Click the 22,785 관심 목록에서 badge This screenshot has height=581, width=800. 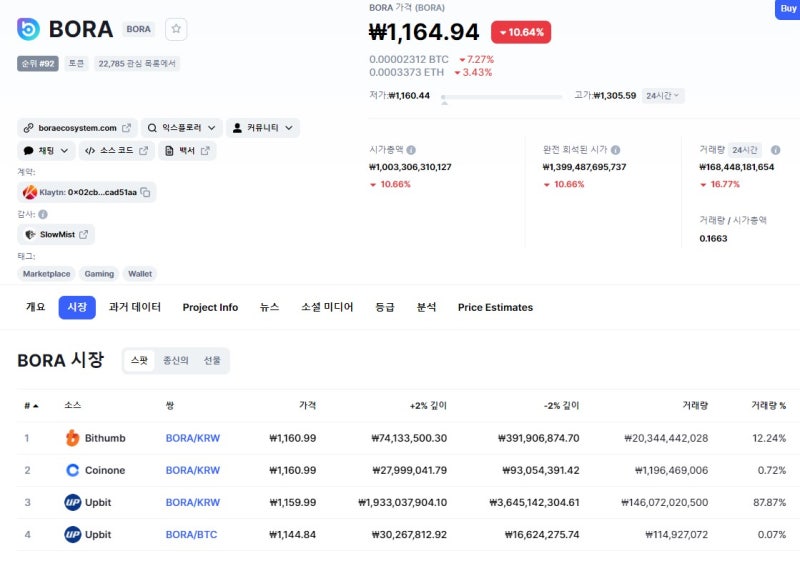[137, 64]
